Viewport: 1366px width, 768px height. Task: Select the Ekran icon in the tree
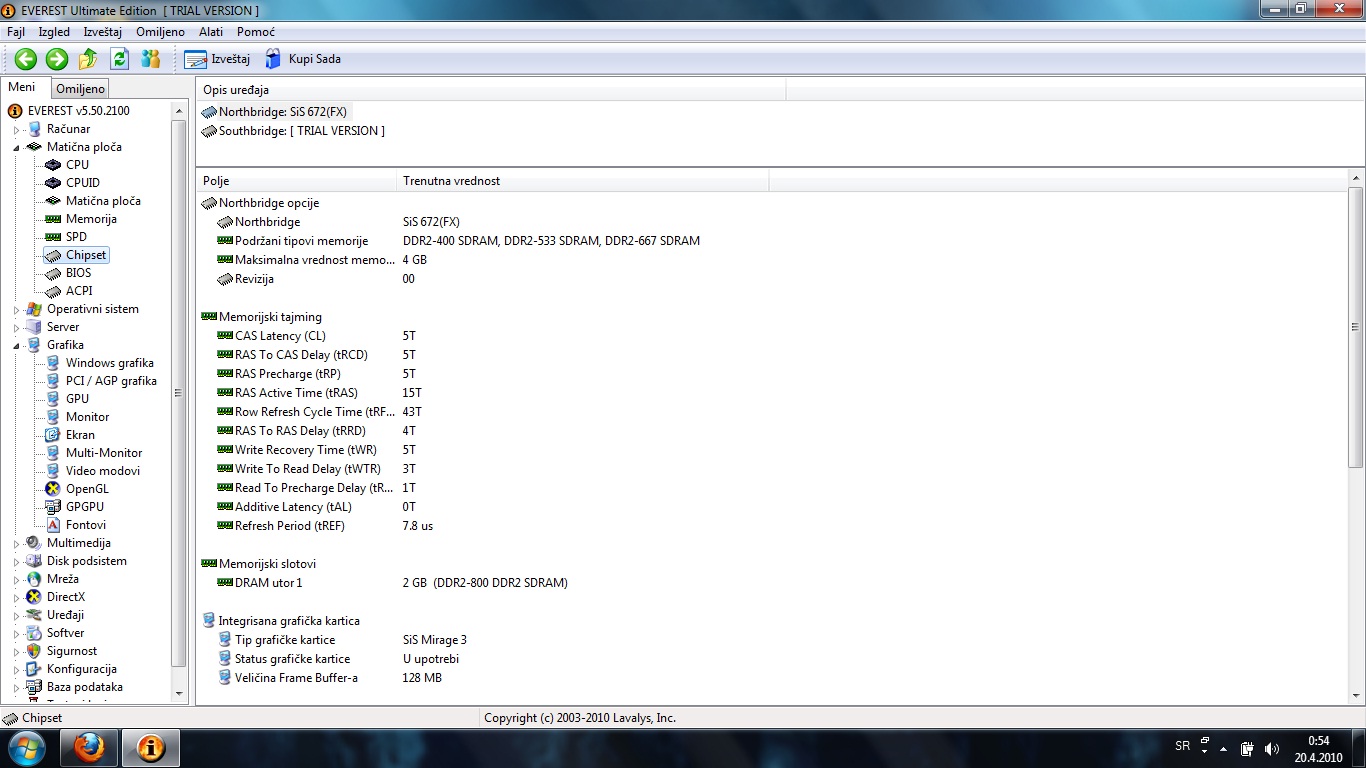[x=53, y=435]
